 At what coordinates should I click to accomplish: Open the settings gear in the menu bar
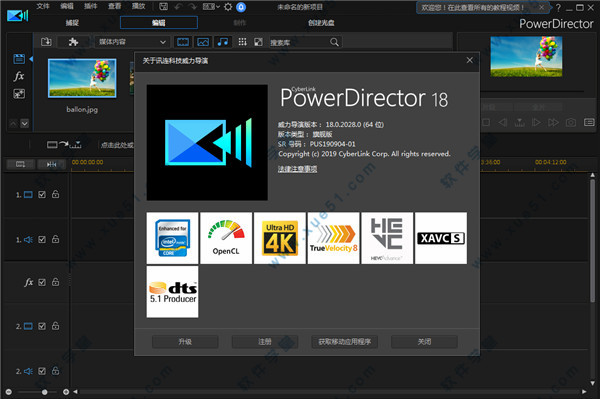(x=228, y=7)
